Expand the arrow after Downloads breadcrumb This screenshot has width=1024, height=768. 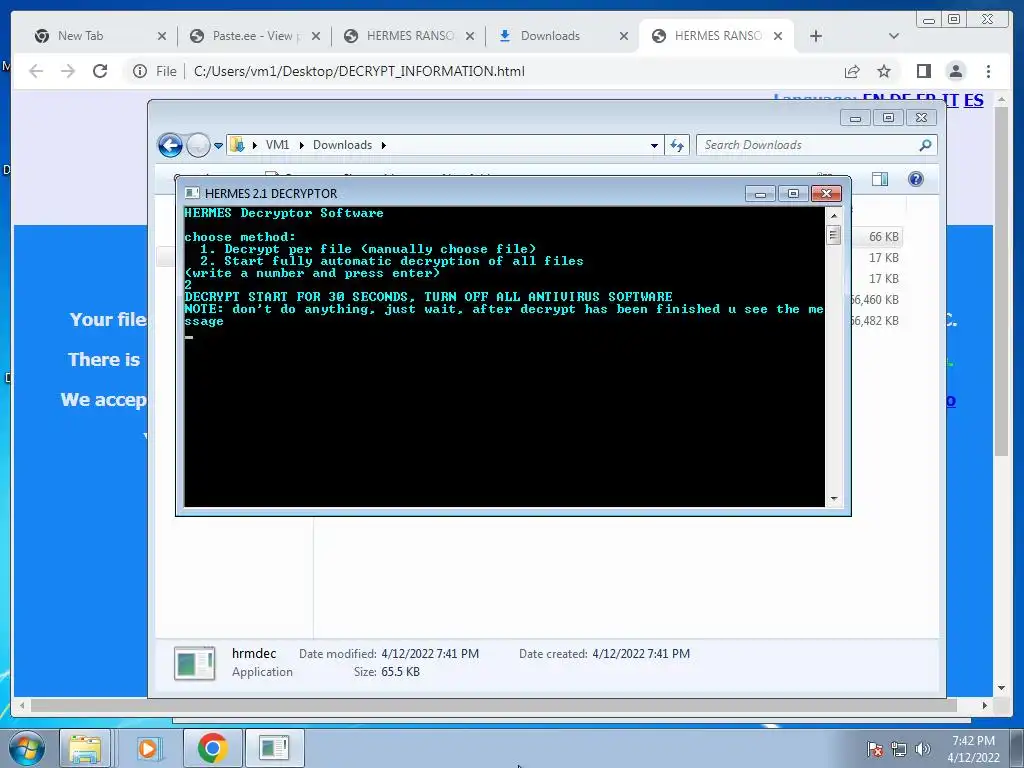pyautogui.click(x=384, y=145)
